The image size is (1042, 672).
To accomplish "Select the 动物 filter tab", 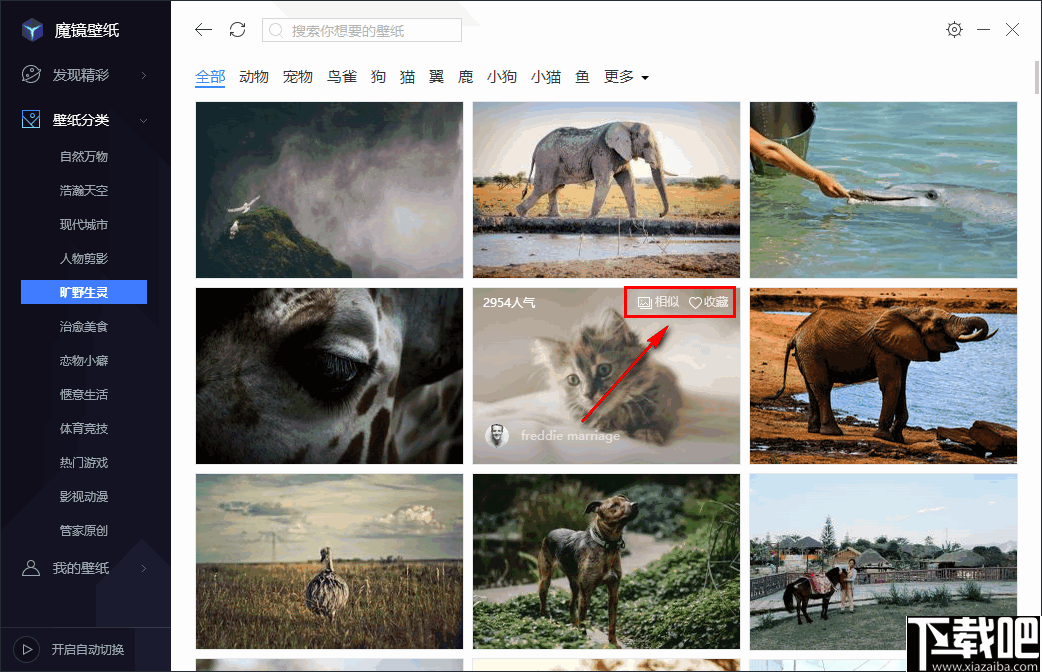I will point(254,77).
